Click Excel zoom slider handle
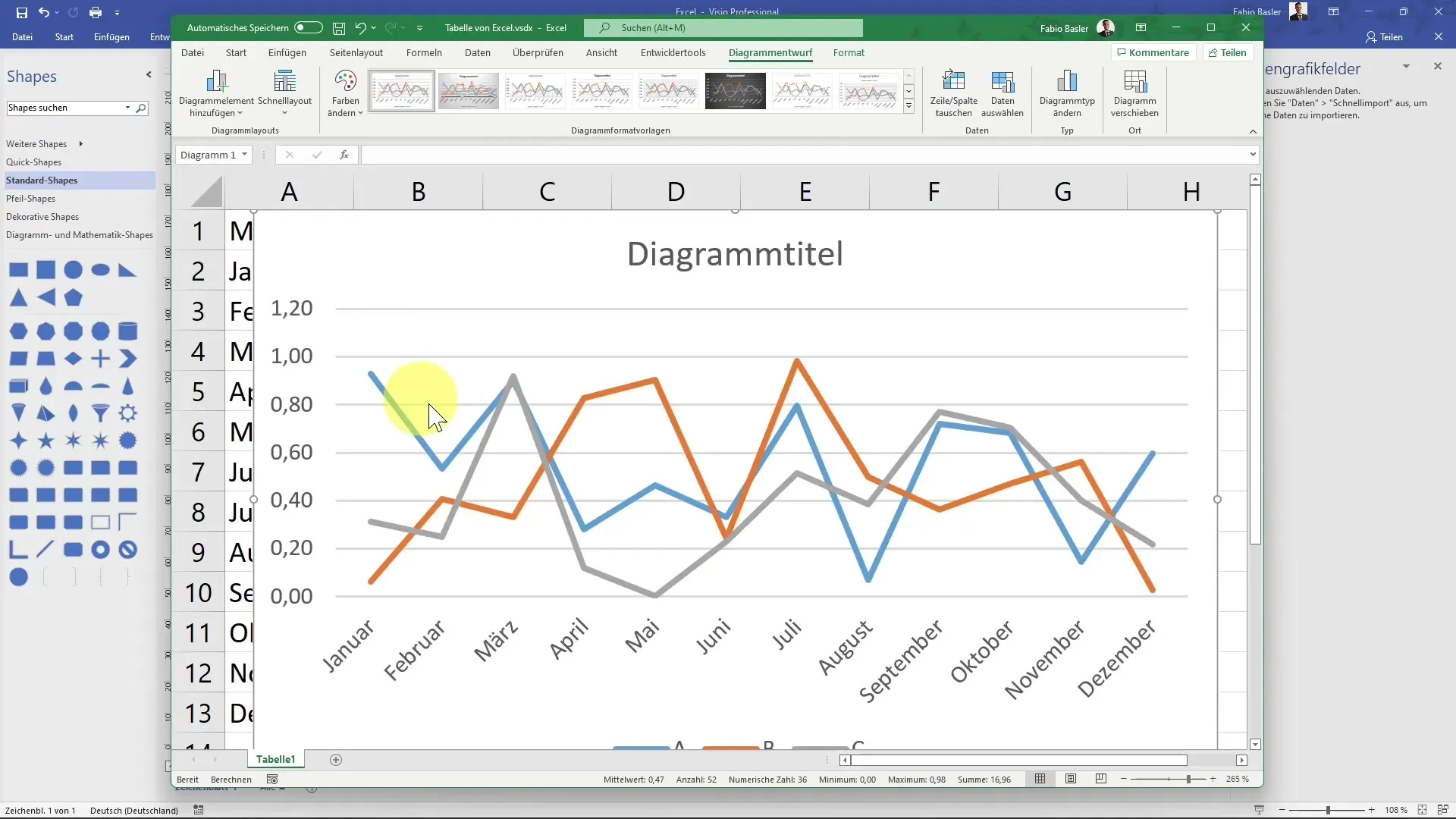This screenshot has width=1456, height=819. [1188, 779]
